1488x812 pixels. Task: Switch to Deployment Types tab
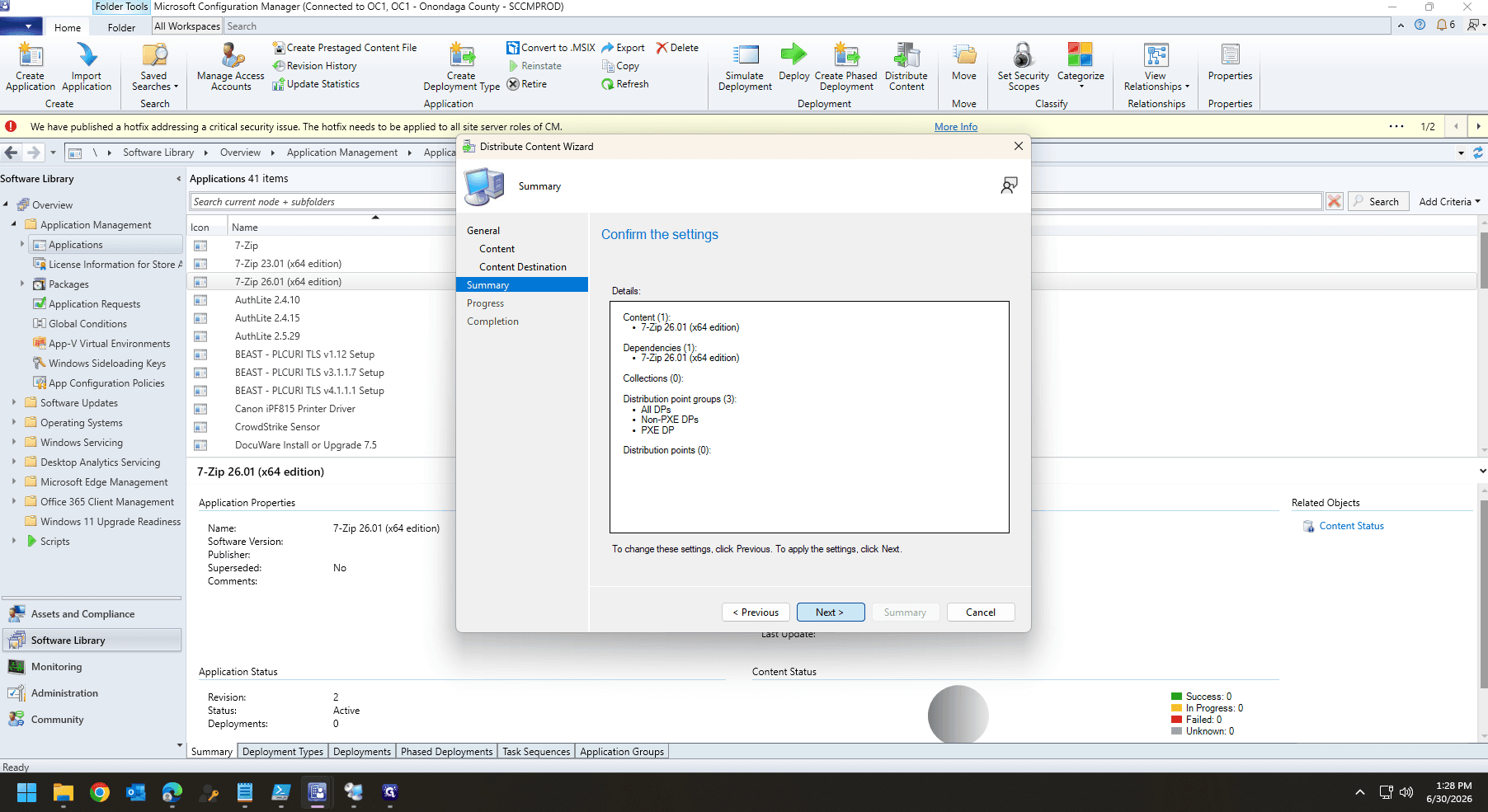point(283,752)
